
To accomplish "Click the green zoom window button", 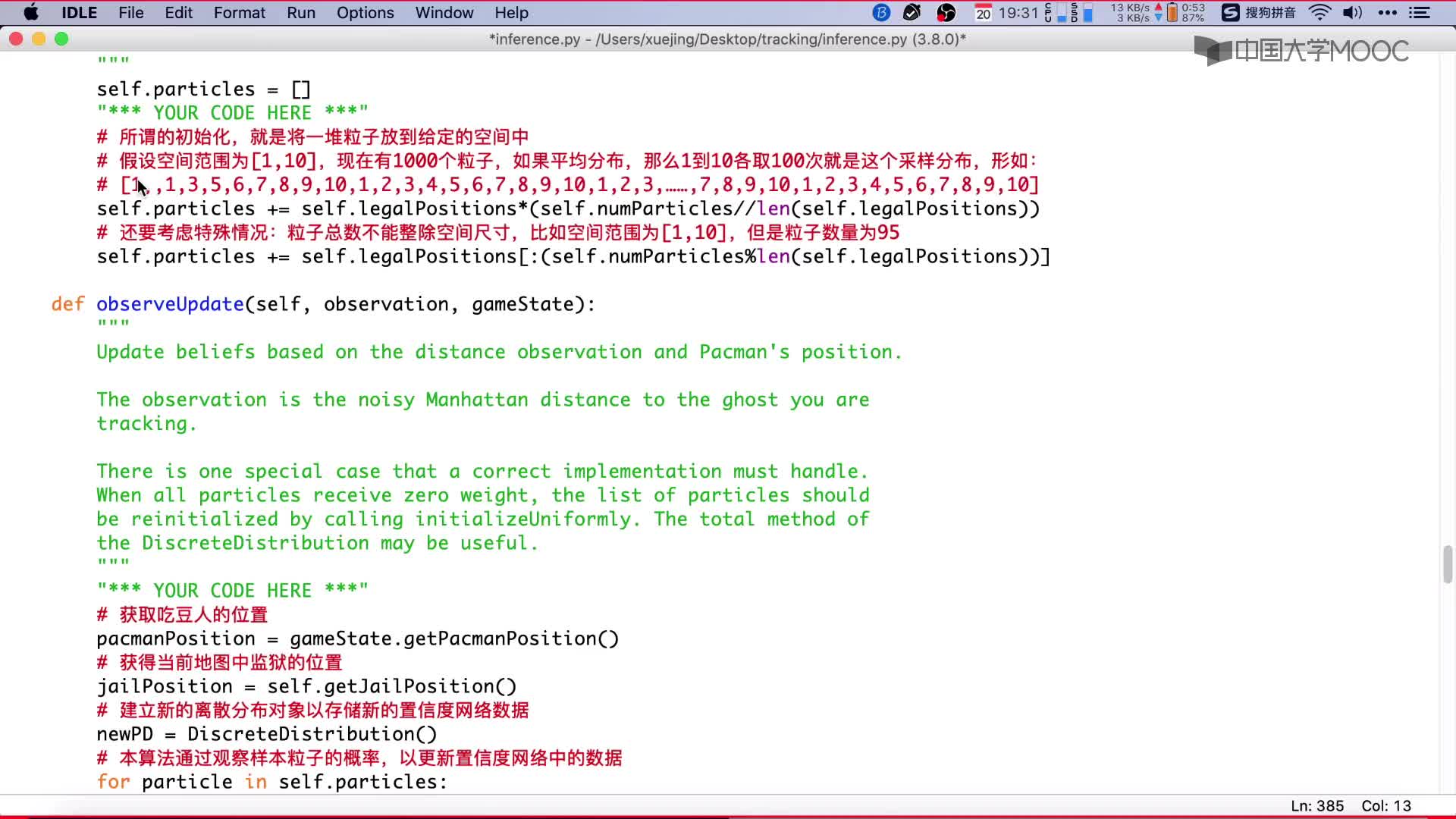I will coord(62,39).
